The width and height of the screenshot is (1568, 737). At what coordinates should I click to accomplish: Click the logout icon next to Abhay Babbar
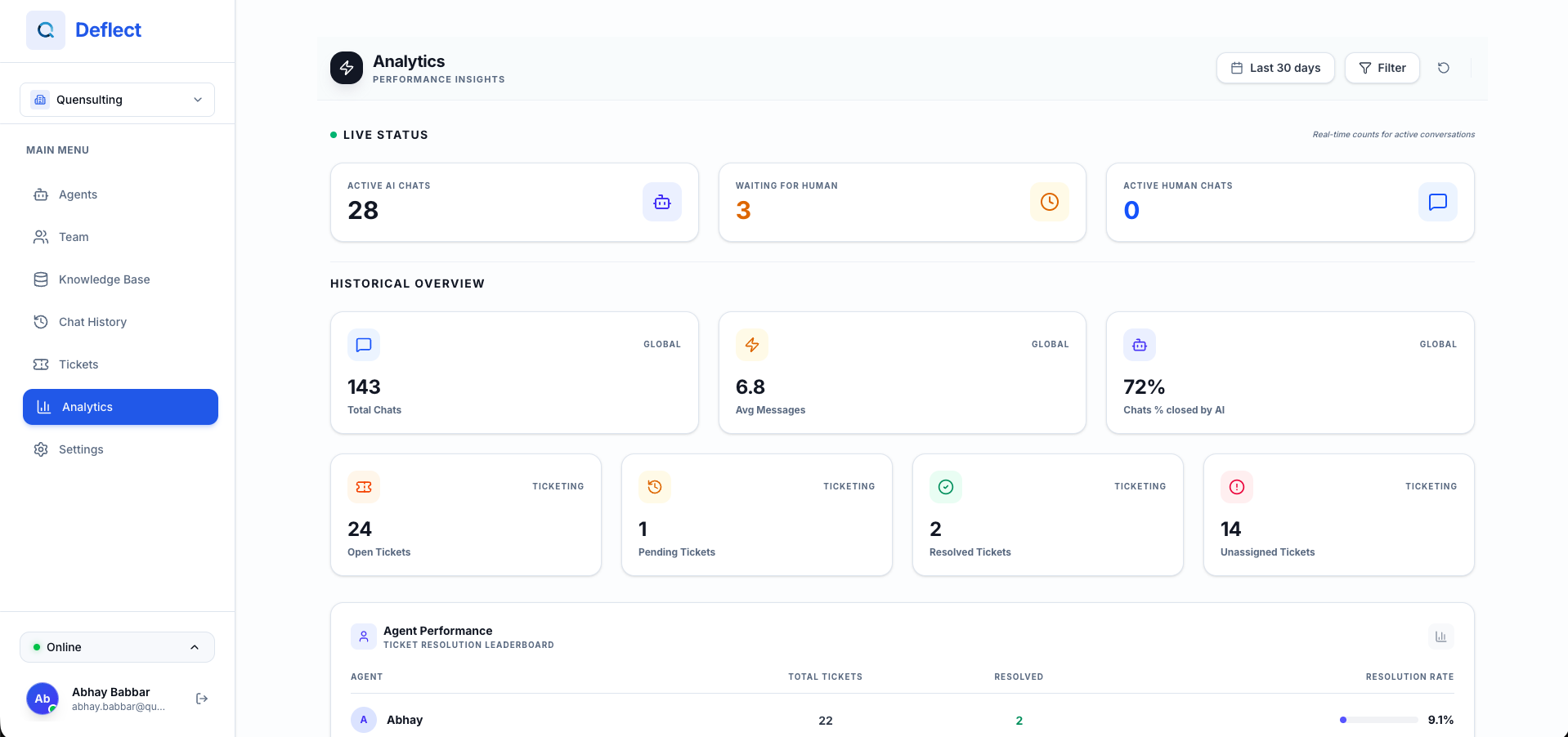[201, 699]
